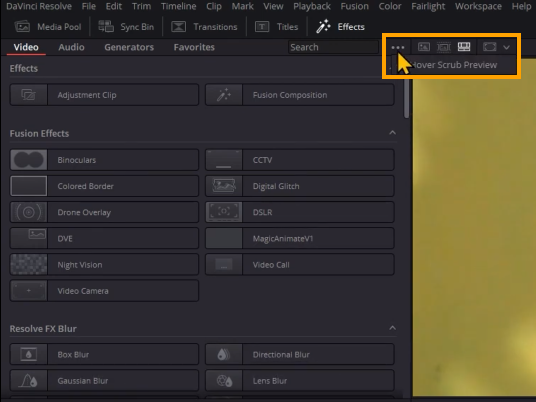Screen dimensions: 536x402
Task: Open the Effects panel
Action: (x=340, y=27)
